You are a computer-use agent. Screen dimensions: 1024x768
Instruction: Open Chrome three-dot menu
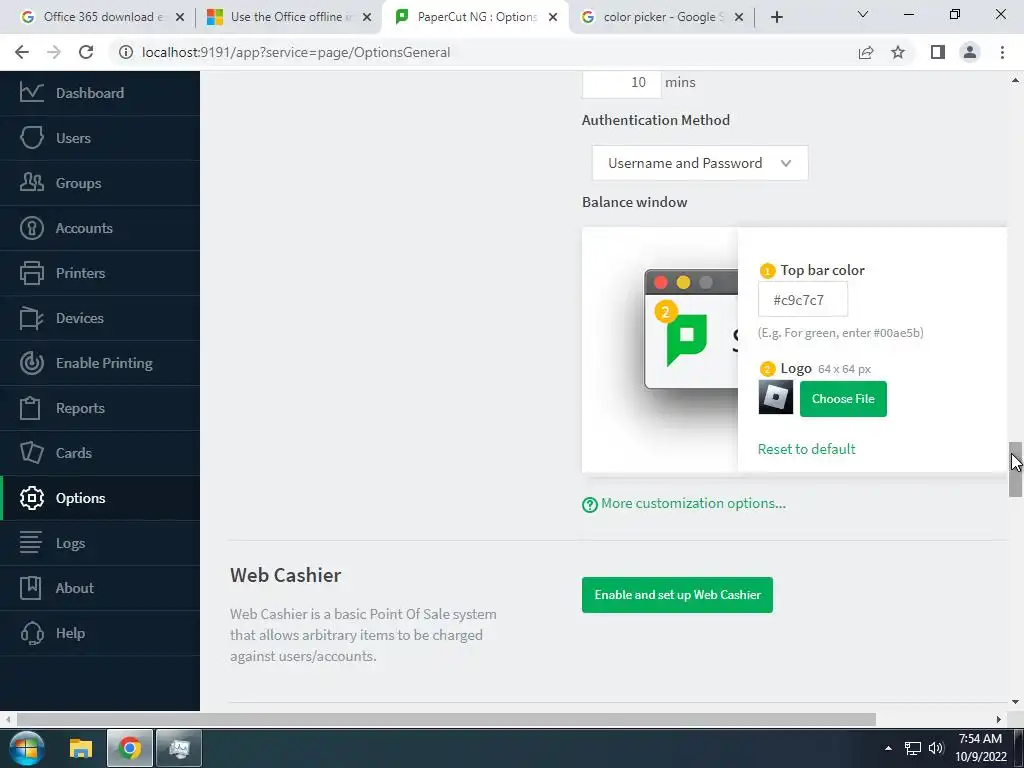(1002, 52)
